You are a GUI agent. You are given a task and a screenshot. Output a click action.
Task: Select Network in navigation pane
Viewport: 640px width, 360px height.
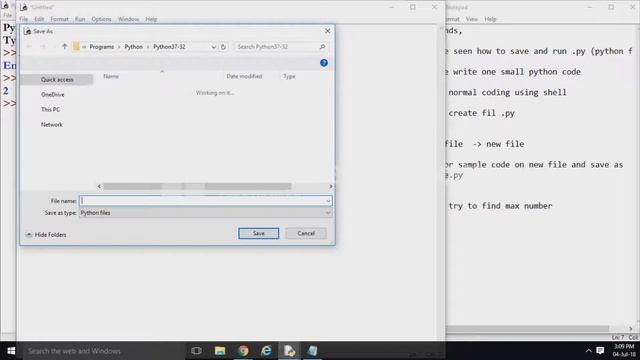pos(52,124)
